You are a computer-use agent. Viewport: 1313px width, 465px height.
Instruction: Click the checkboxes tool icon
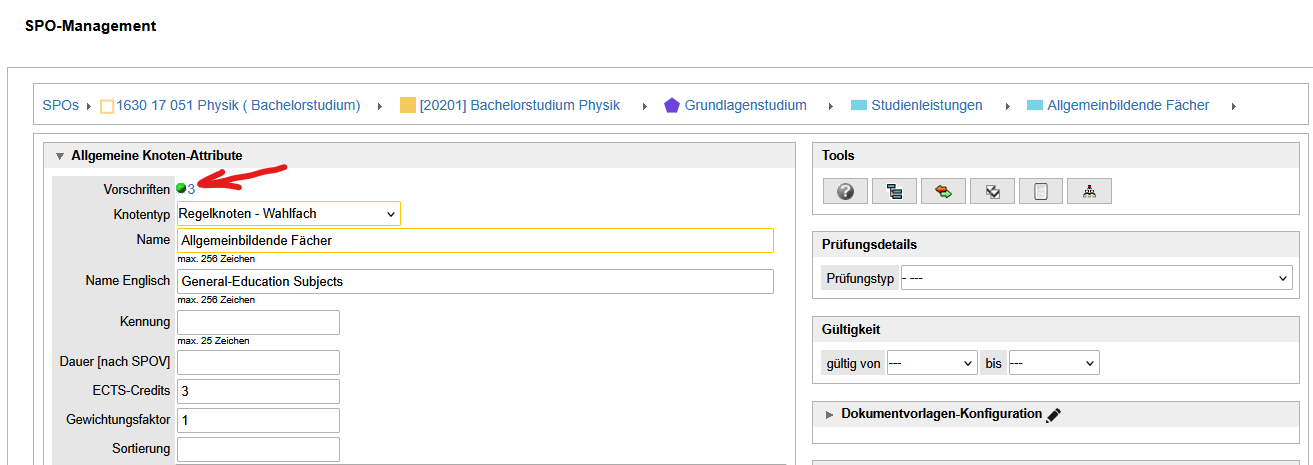tap(992, 192)
